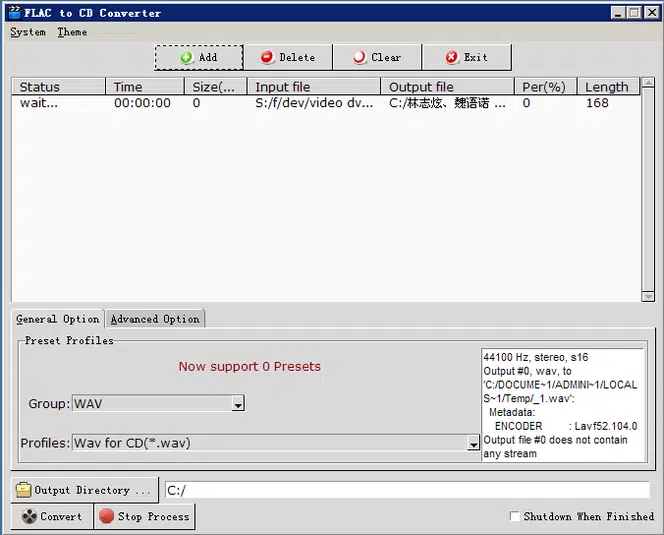Screen dimensions: 664x535
Task: Click the Clear toolbar button
Action: click(377, 58)
